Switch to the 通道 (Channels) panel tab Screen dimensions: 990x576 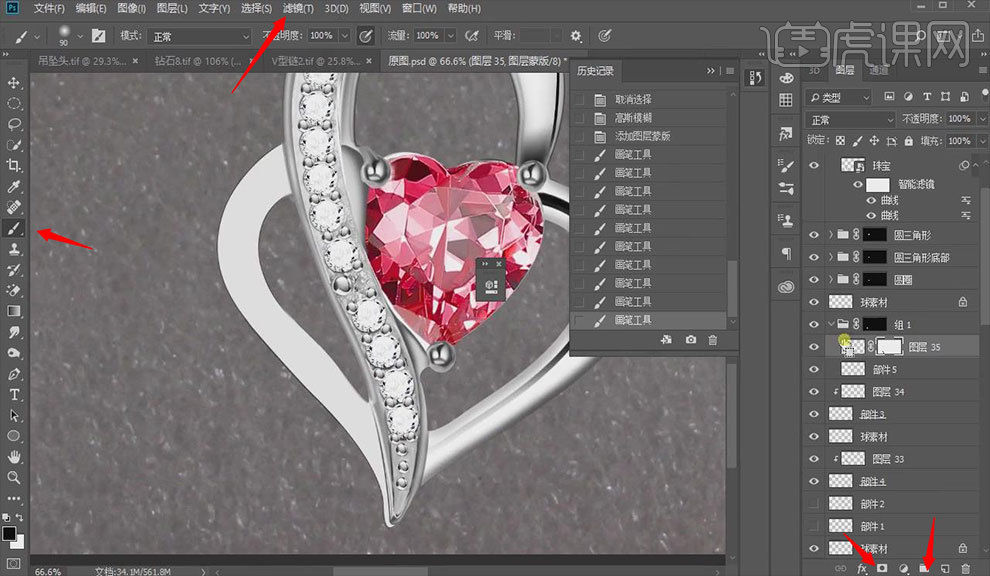click(878, 71)
